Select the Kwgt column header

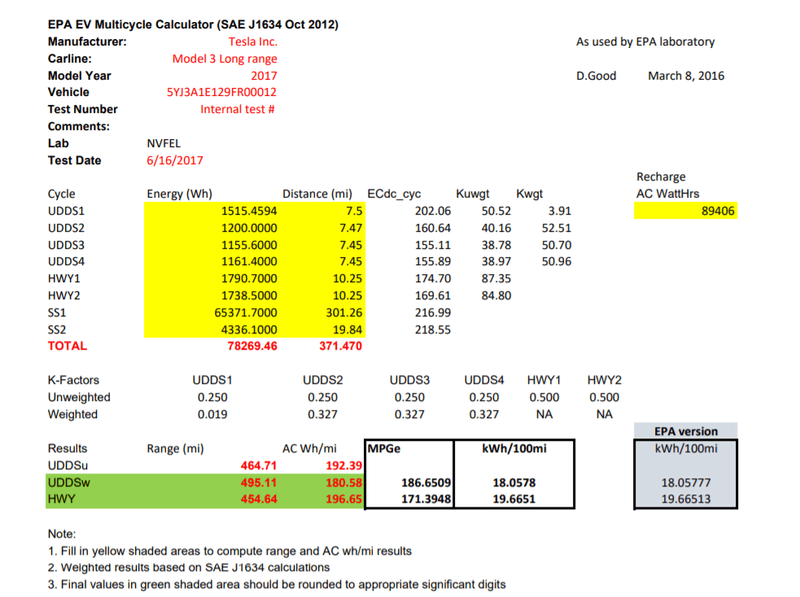click(x=529, y=194)
